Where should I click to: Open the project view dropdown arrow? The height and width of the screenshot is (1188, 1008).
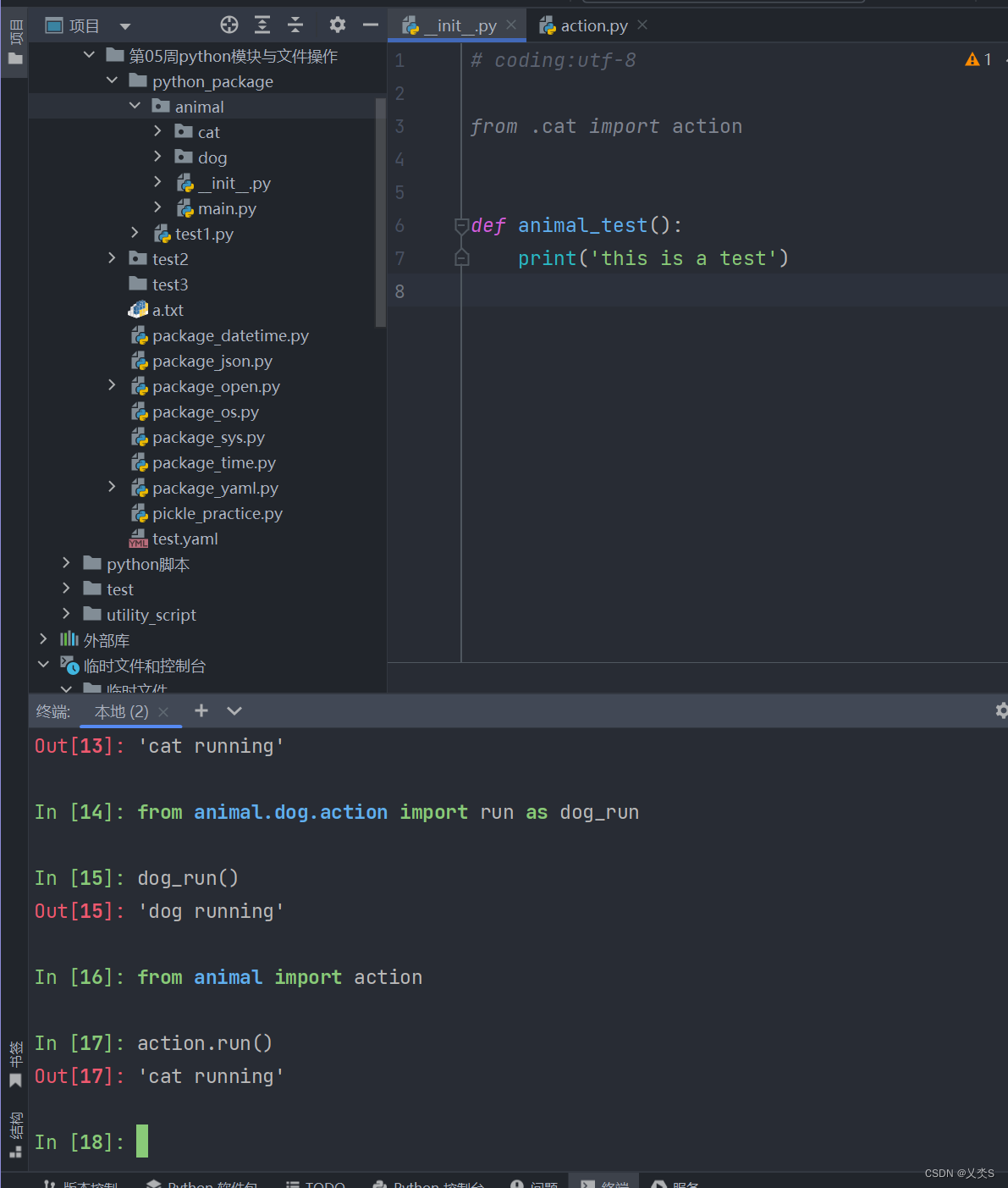pyautogui.click(x=125, y=26)
